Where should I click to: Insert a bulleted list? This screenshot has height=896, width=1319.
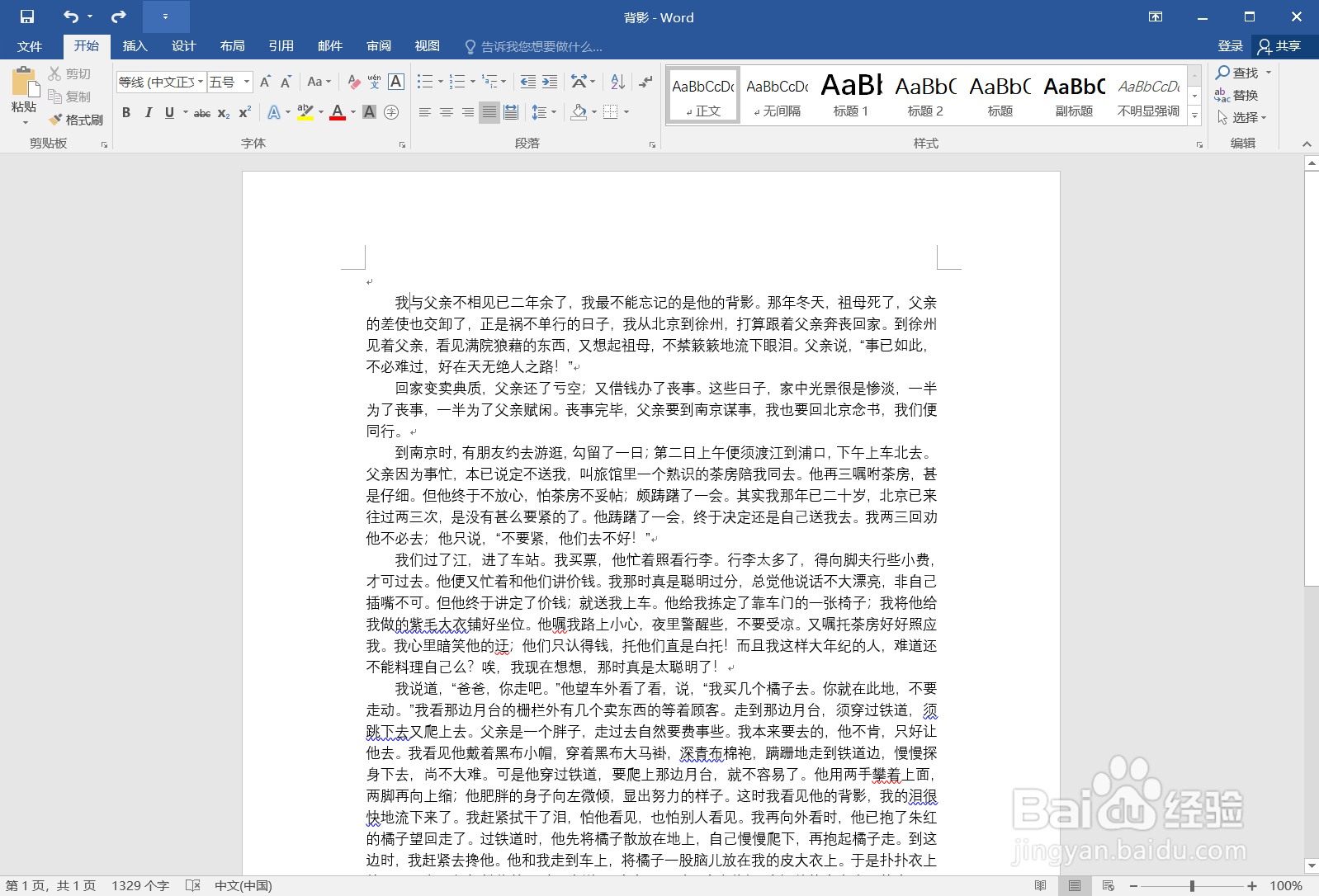click(425, 82)
